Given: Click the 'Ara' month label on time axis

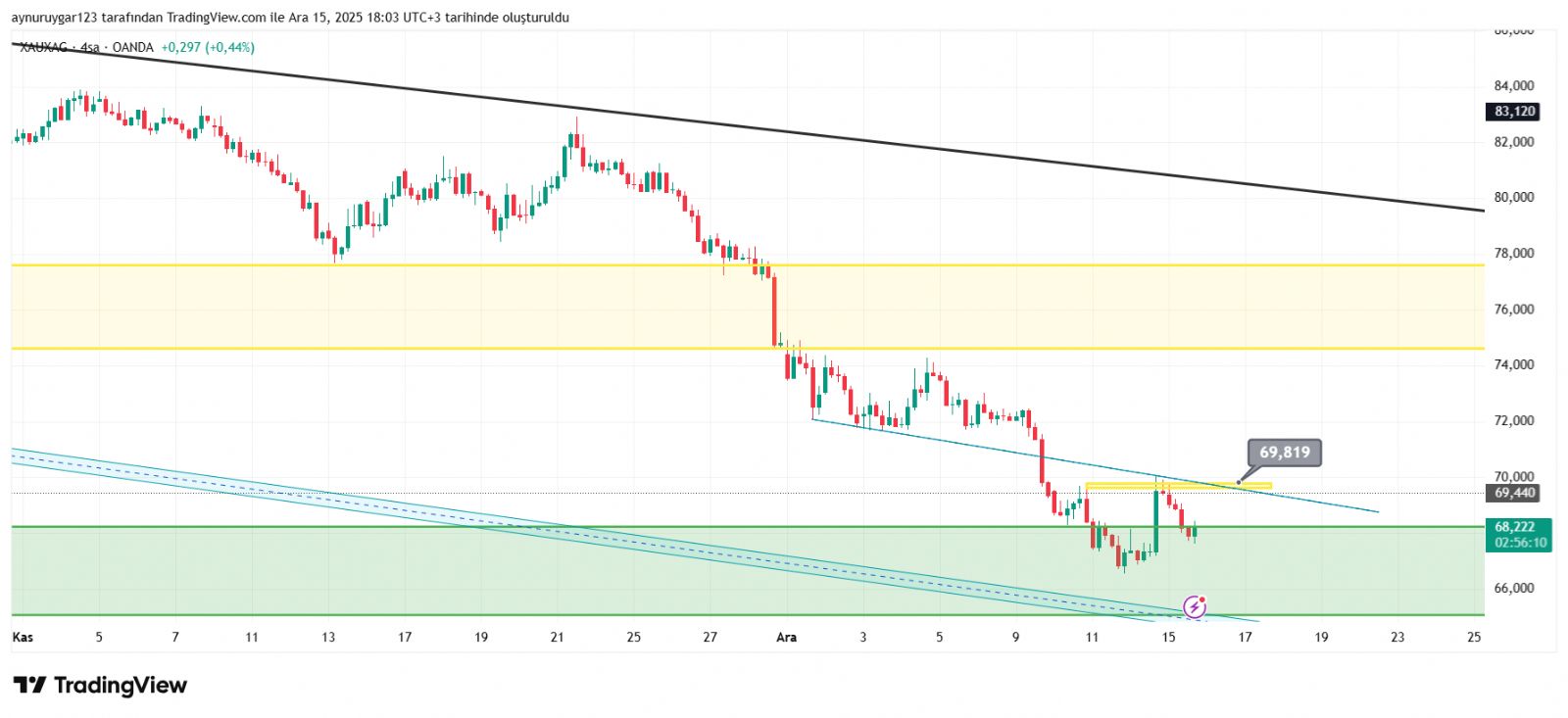Looking at the screenshot, I should pos(786,638).
